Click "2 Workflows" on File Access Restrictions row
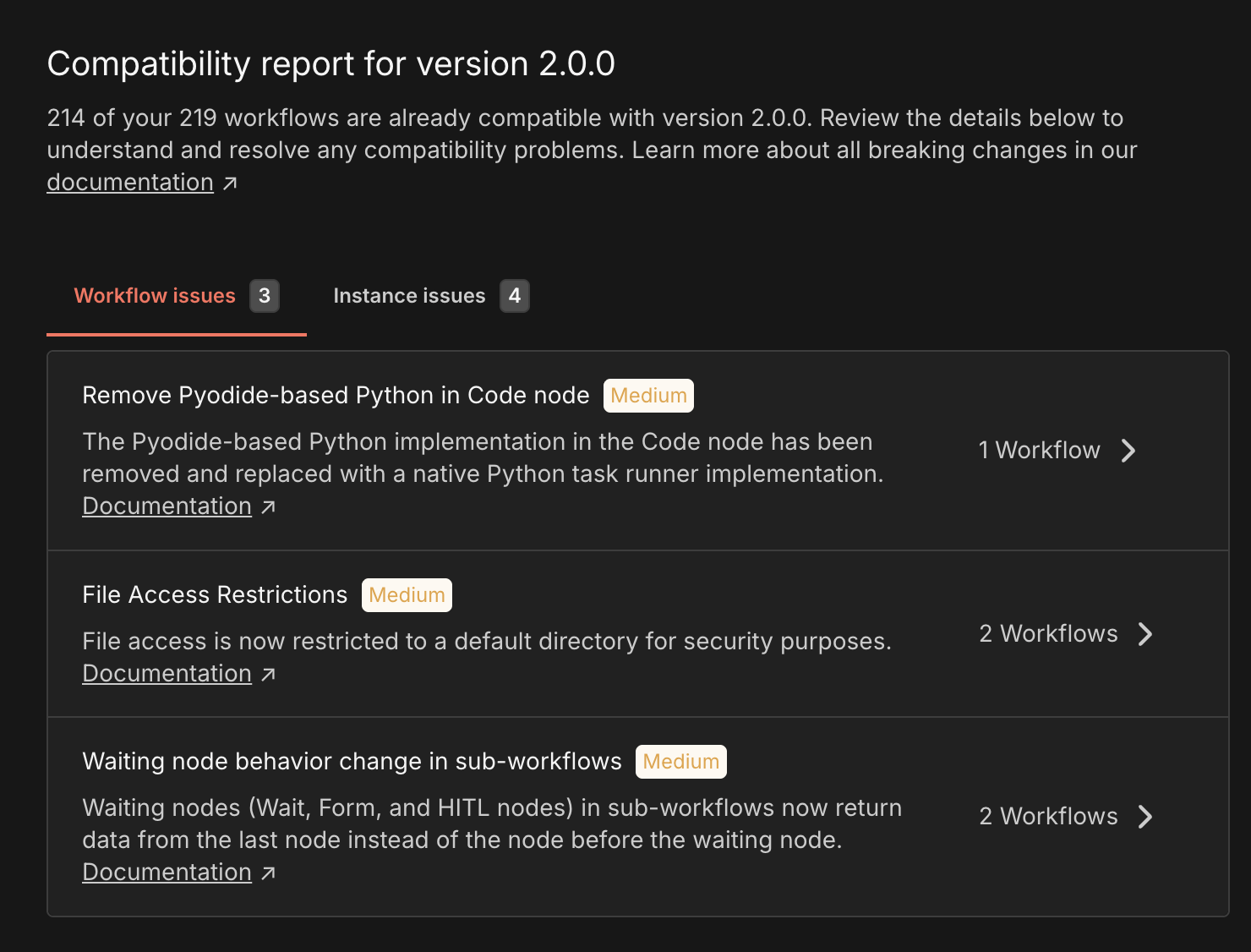 coord(1048,633)
